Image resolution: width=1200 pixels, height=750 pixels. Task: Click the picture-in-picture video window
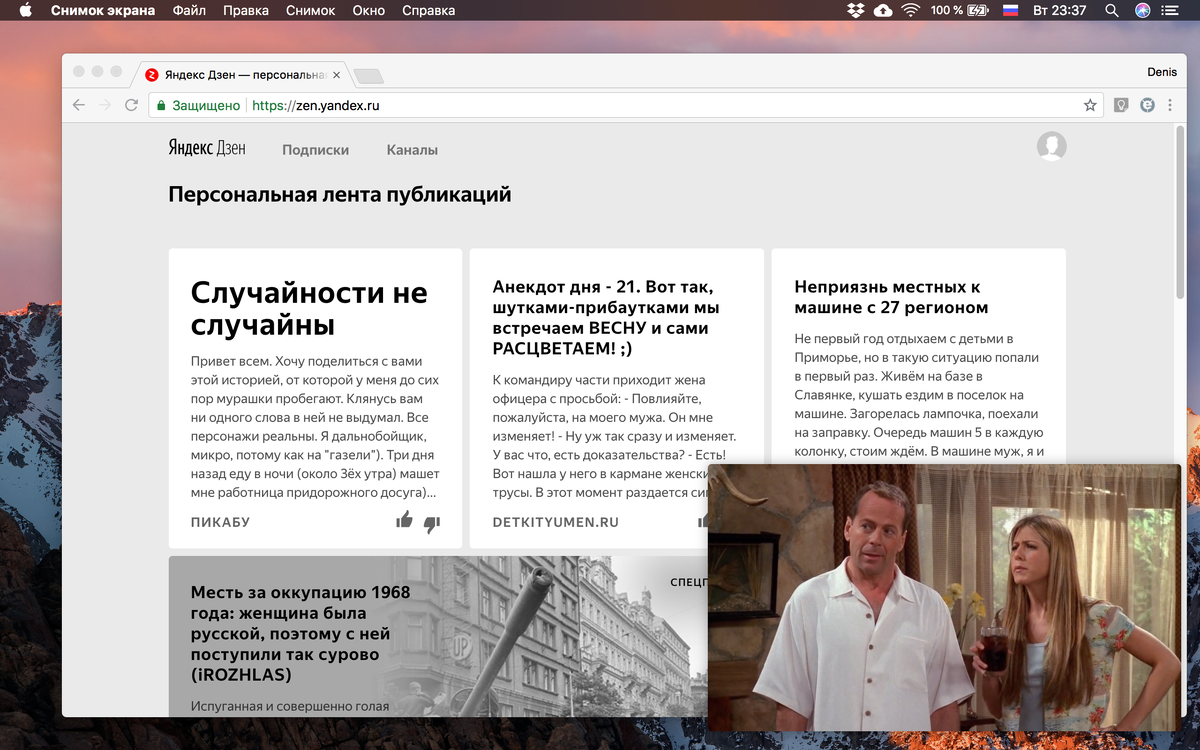click(x=944, y=598)
